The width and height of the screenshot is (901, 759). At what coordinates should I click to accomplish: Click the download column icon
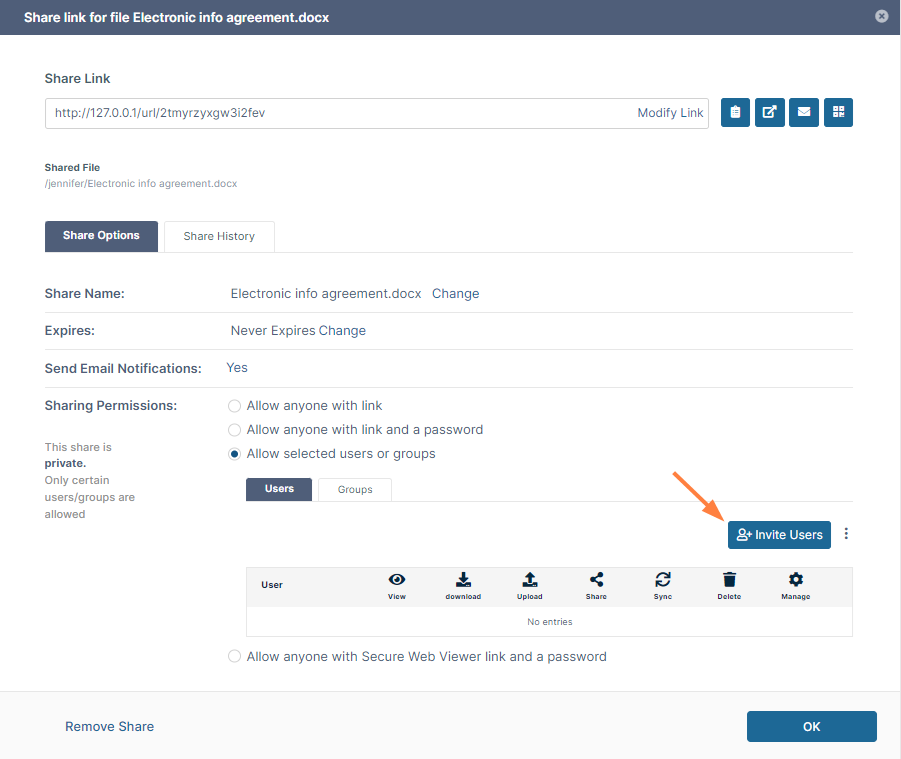pos(463,580)
